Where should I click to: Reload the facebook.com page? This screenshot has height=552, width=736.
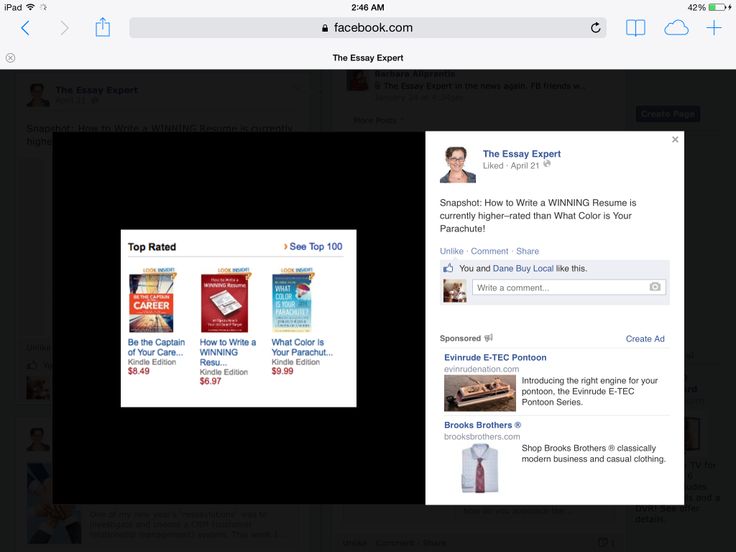[595, 28]
